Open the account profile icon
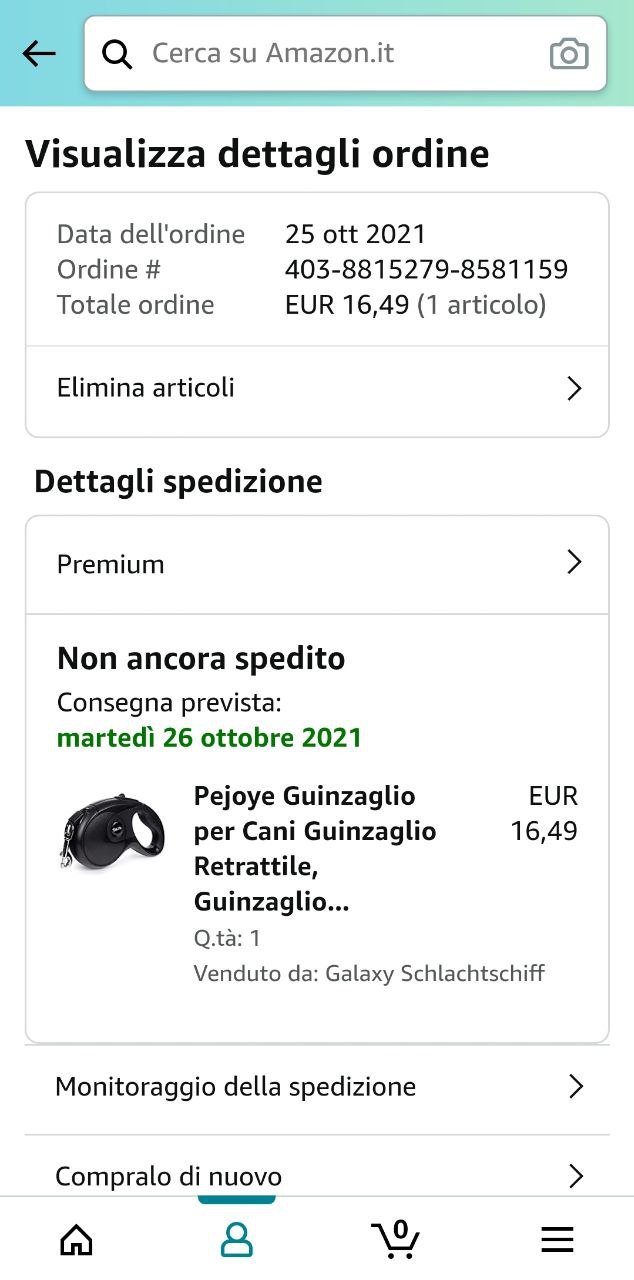 (x=236, y=1239)
